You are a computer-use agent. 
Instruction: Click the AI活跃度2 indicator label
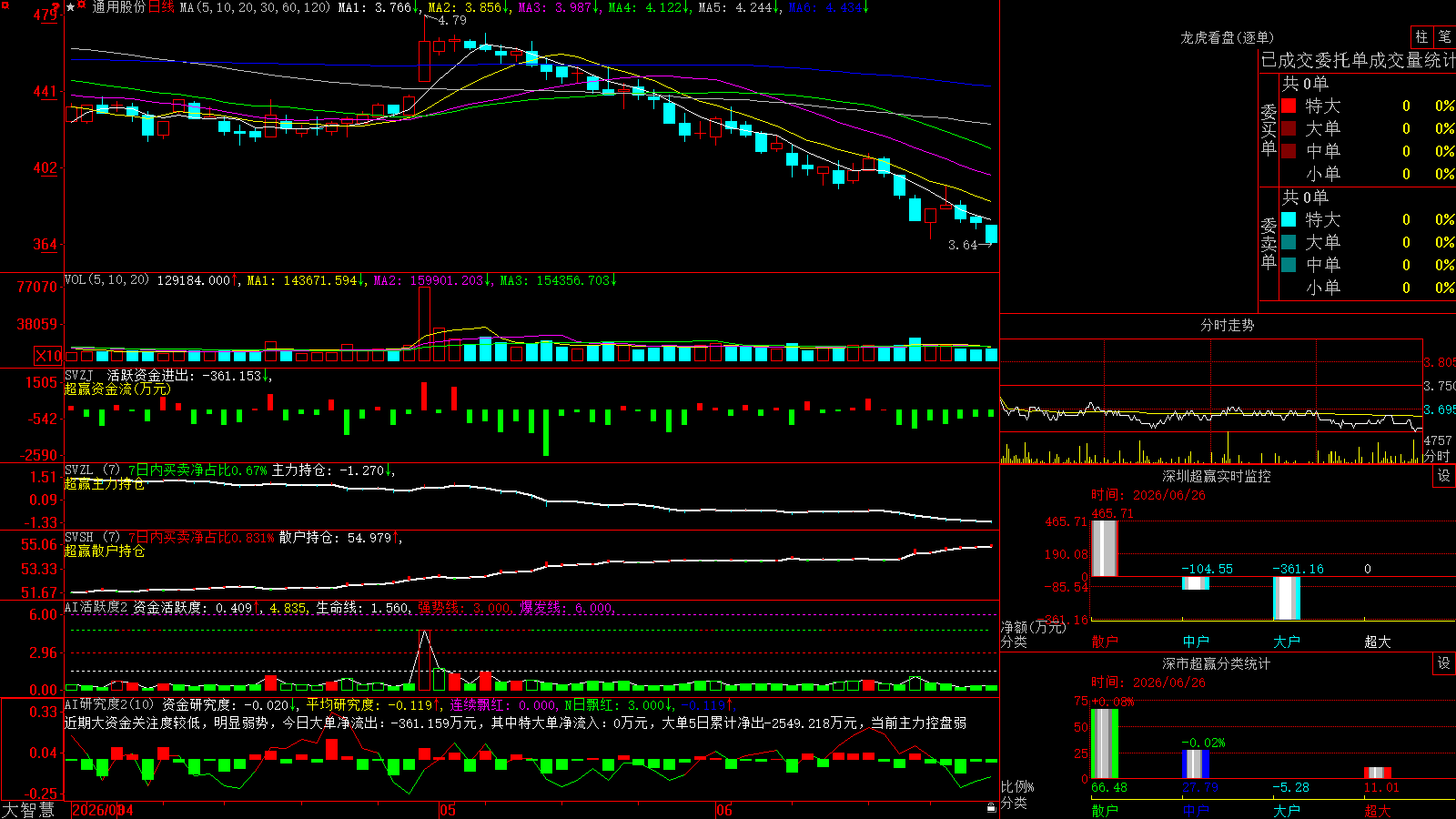coord(96,608)
